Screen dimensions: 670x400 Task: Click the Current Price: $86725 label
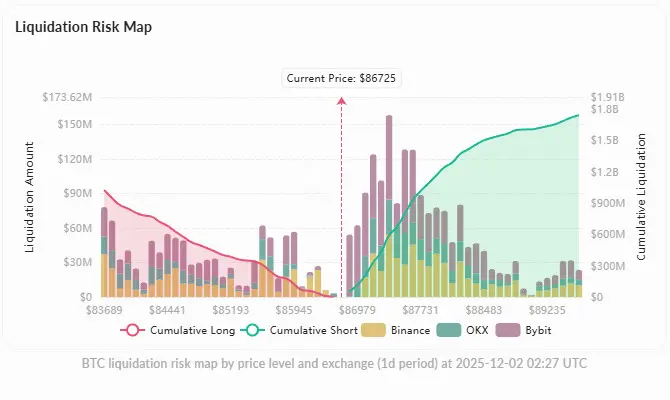click(x=343, y=78)
